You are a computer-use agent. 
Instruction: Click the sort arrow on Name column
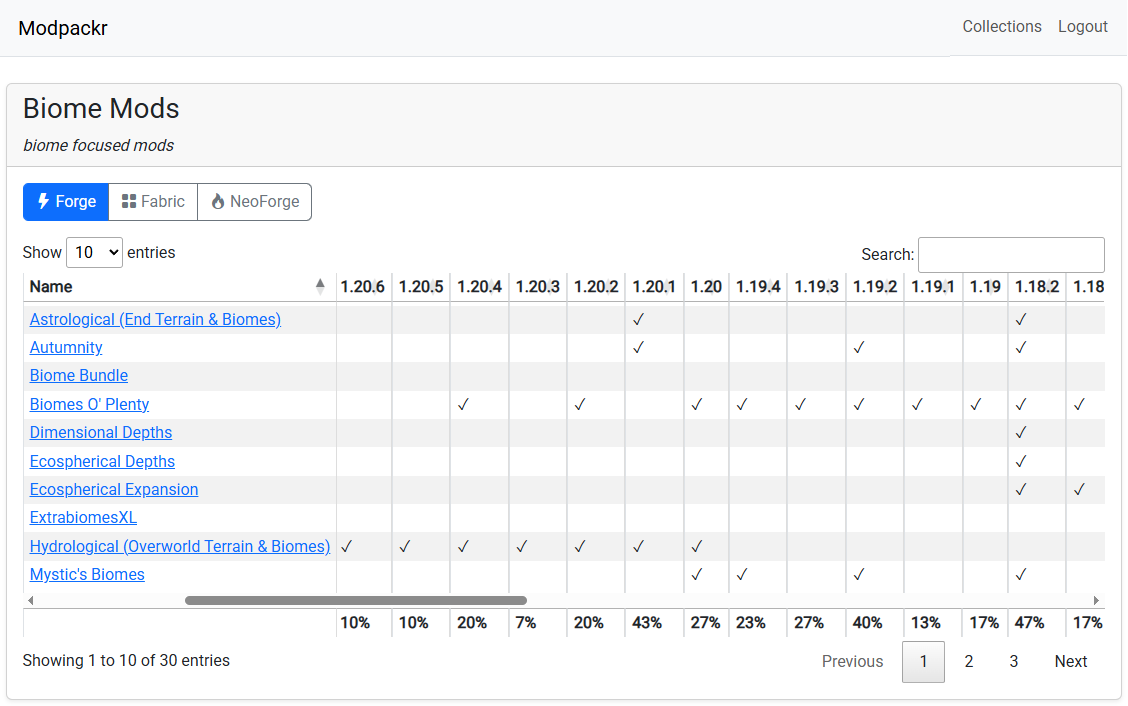click(320, 285)
